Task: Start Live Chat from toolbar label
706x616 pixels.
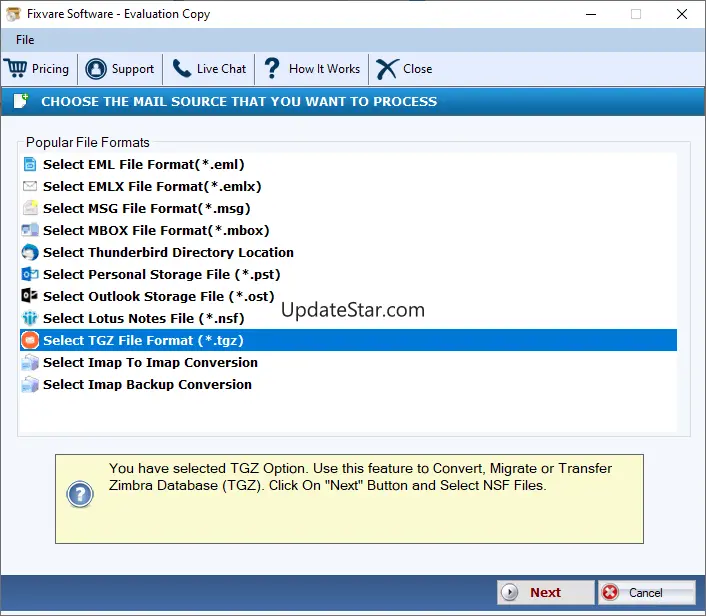Action: tap(221, 69)
